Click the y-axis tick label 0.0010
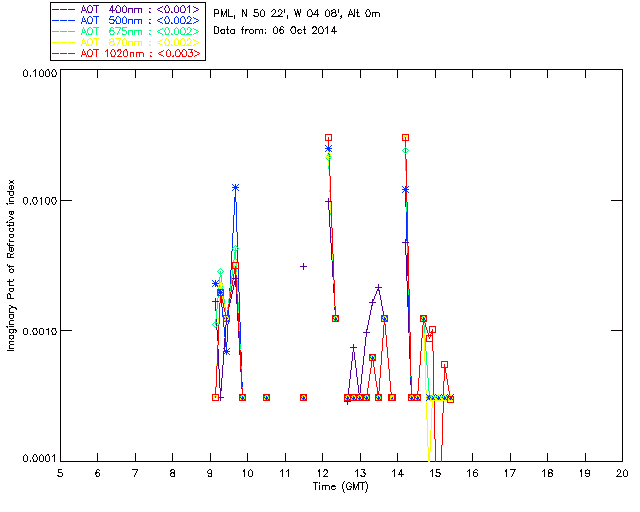The height and width of the screenshot is (512, 640). (x=39, y=331)
